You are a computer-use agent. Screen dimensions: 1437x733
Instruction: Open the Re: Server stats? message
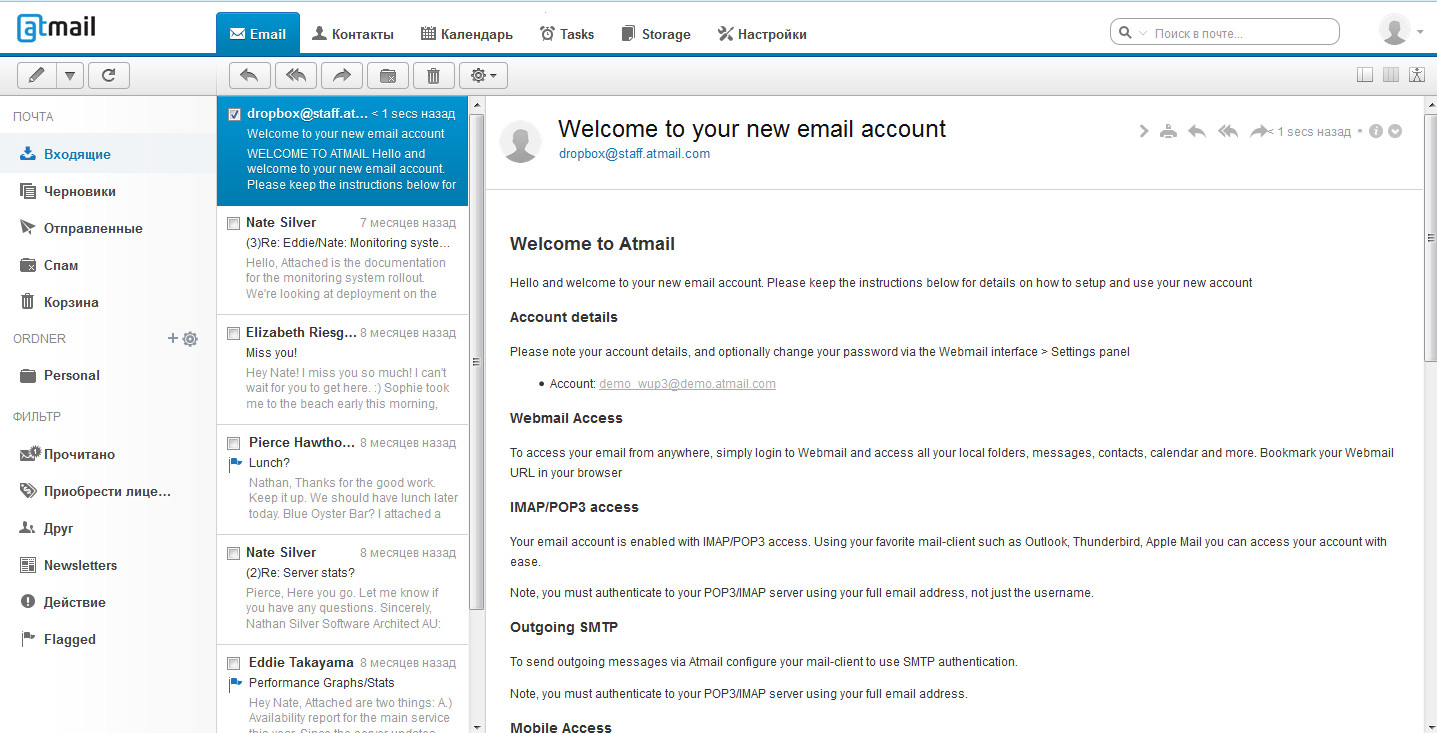(x=342, y=590)
